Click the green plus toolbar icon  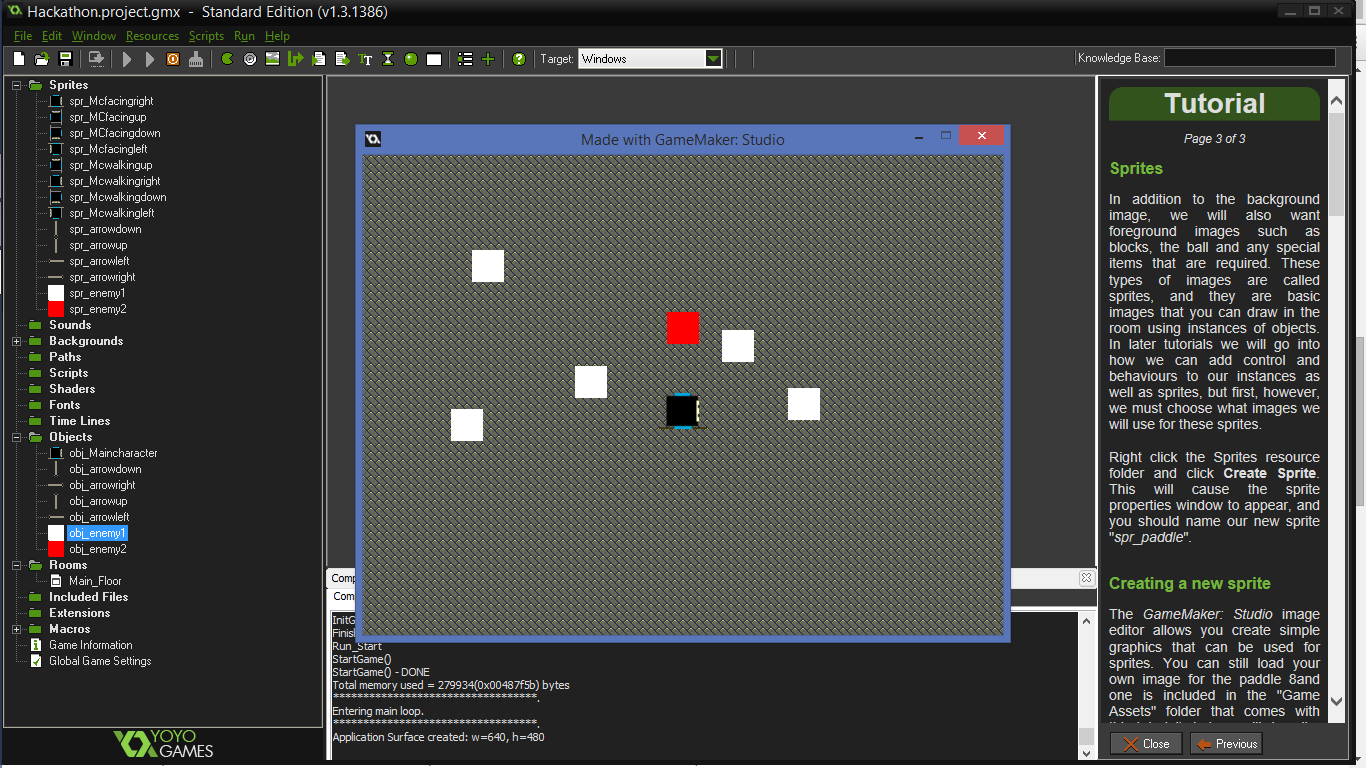[488, 59]
